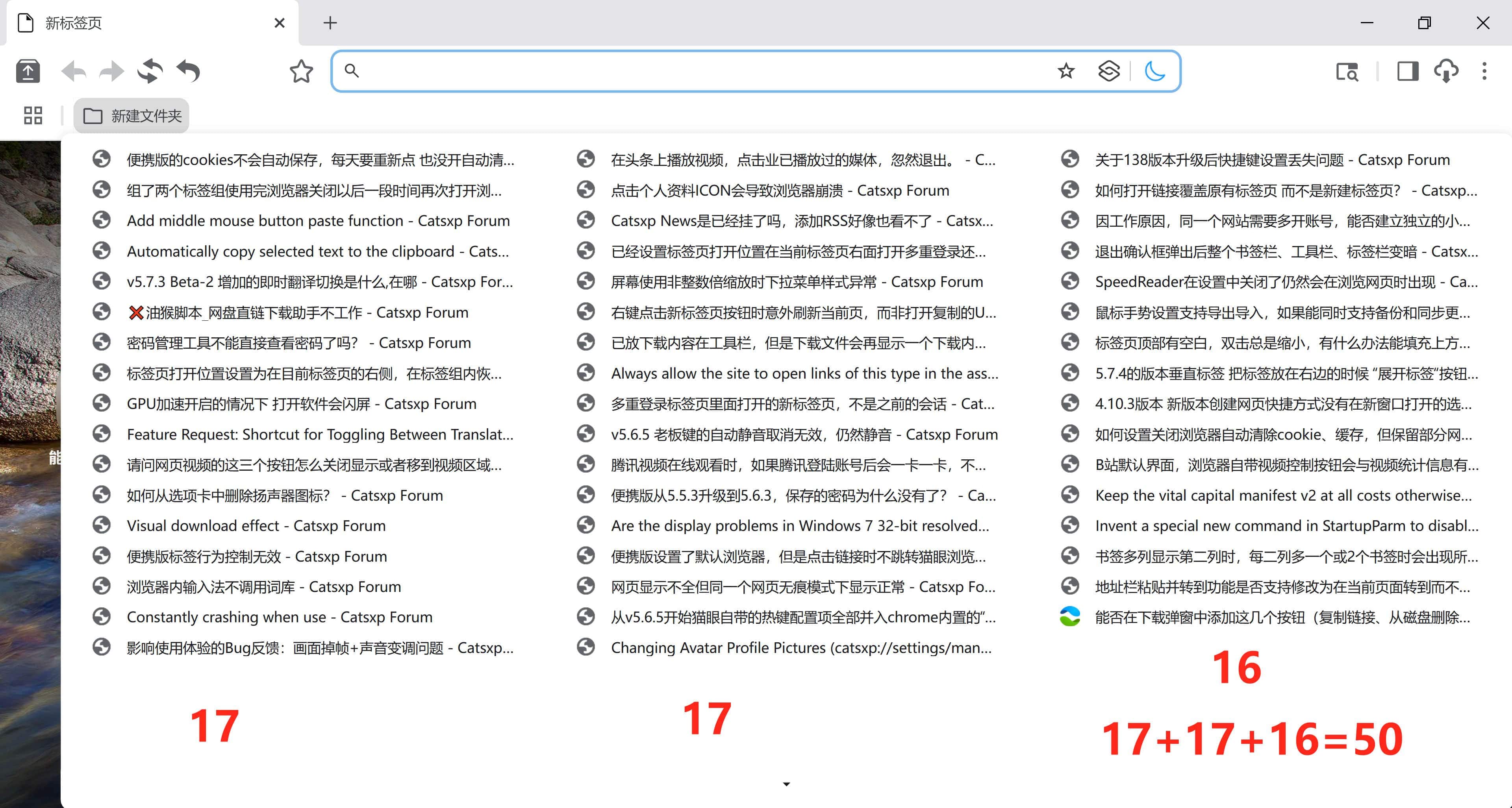Toggle night mode moon icon
The height and width of the screenshot is (808, 1512).
point(1154,71)
